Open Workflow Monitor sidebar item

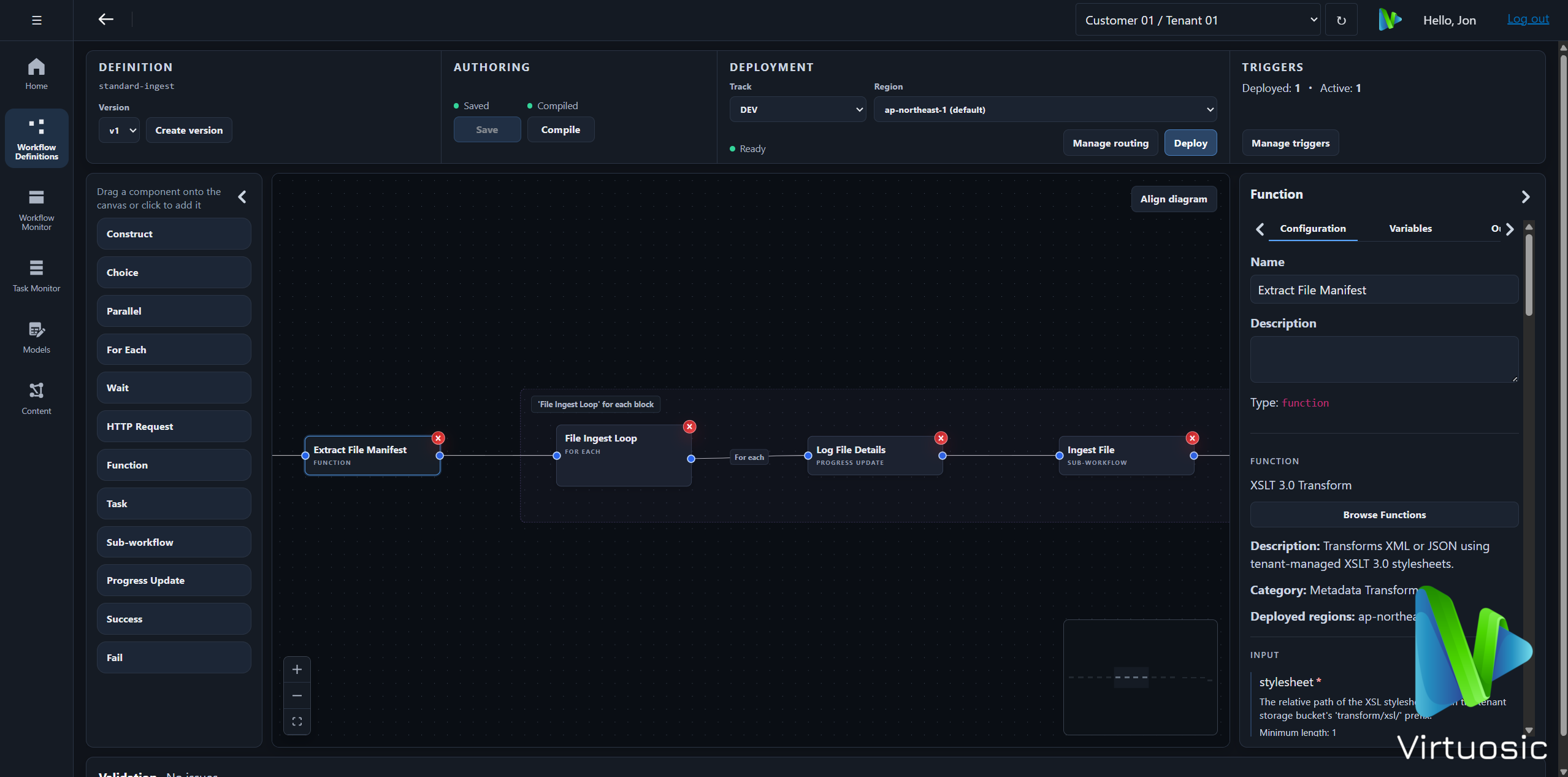tap(36, 210)
